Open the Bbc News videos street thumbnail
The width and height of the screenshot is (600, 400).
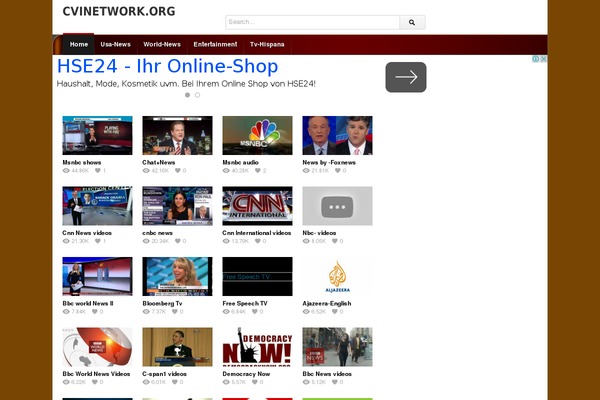[338, 347]
